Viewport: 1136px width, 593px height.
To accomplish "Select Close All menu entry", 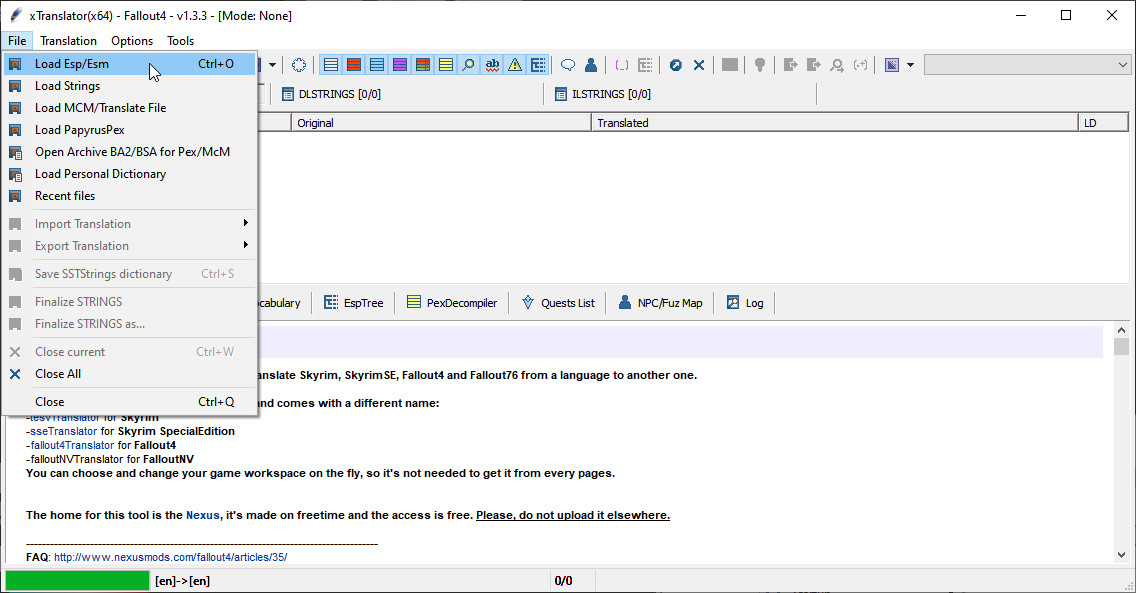I will (x=130, y=374).
